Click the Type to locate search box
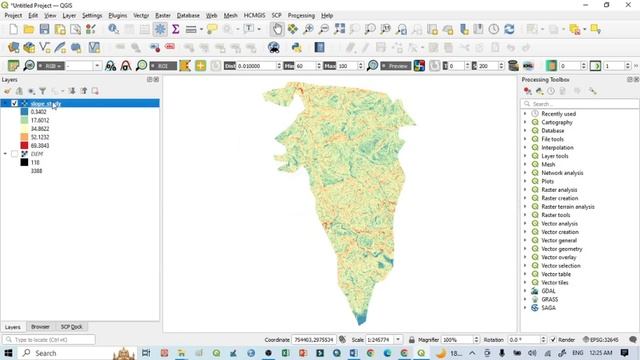Screen dimensions: 640x360 [x=49, y=340]
